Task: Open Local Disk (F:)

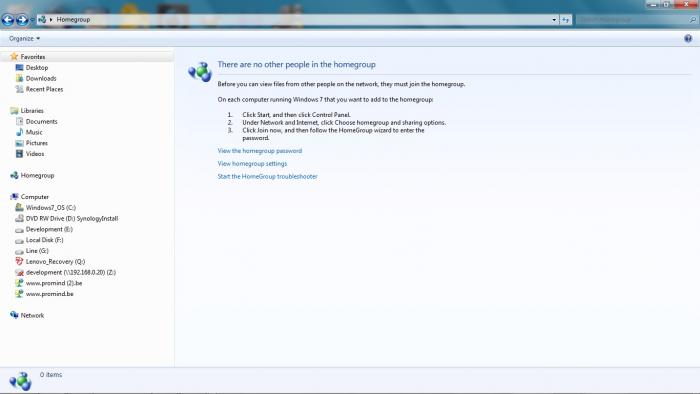Action: tap(44, 240)
